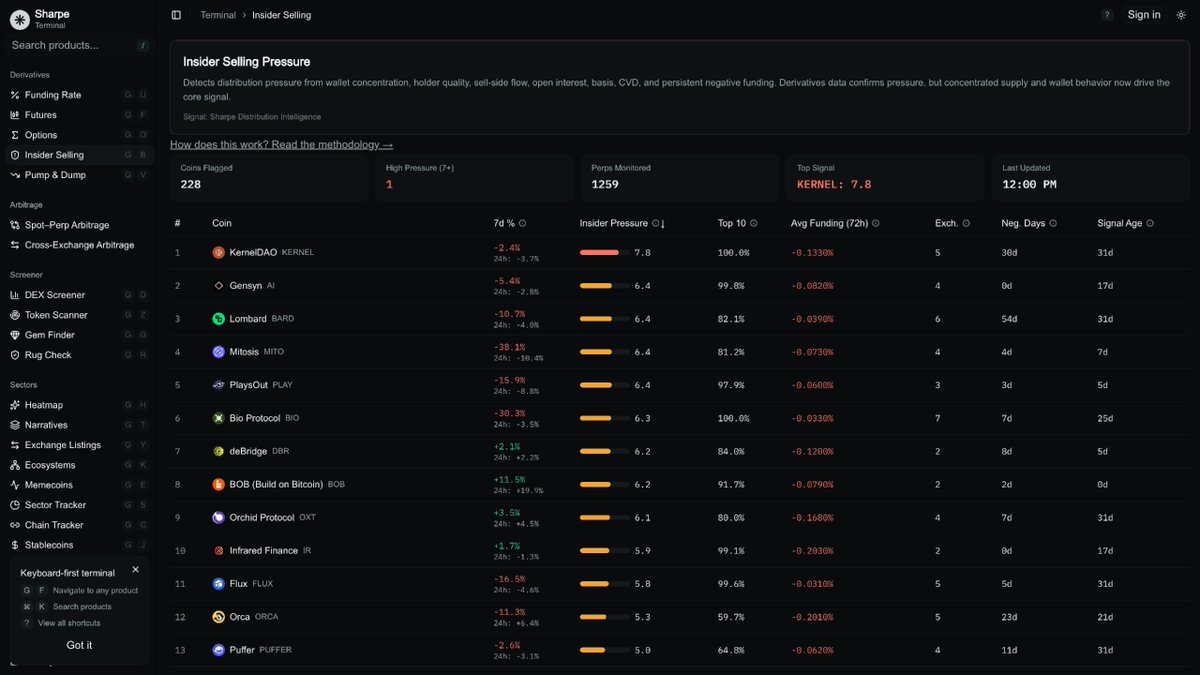Sort by Insider Pressure column header

tap(623, 223)
